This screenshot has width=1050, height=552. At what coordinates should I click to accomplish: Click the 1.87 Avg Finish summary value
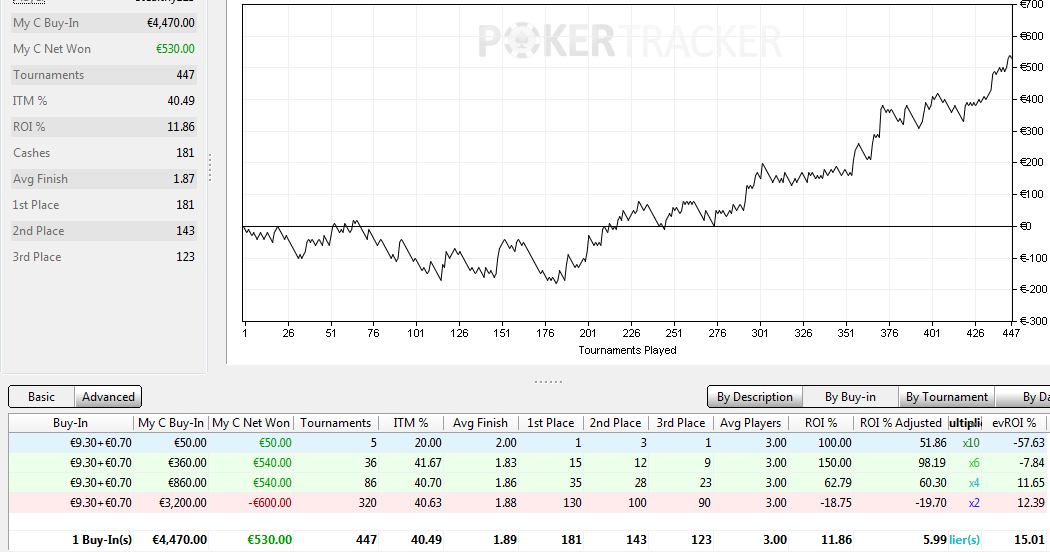click(x=183, y=179)
